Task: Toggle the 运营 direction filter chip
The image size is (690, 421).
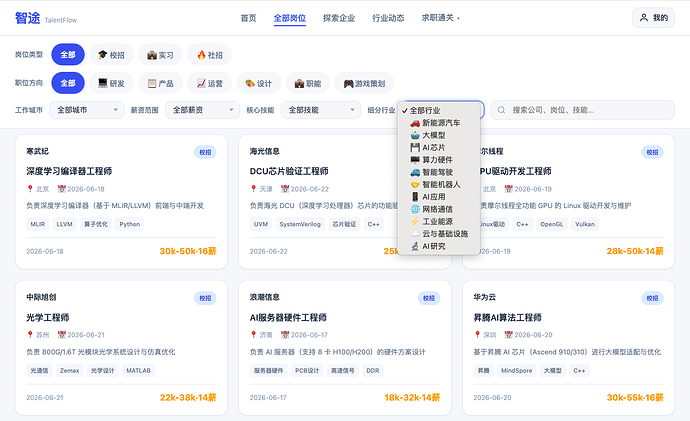Action: pos(209,83)
